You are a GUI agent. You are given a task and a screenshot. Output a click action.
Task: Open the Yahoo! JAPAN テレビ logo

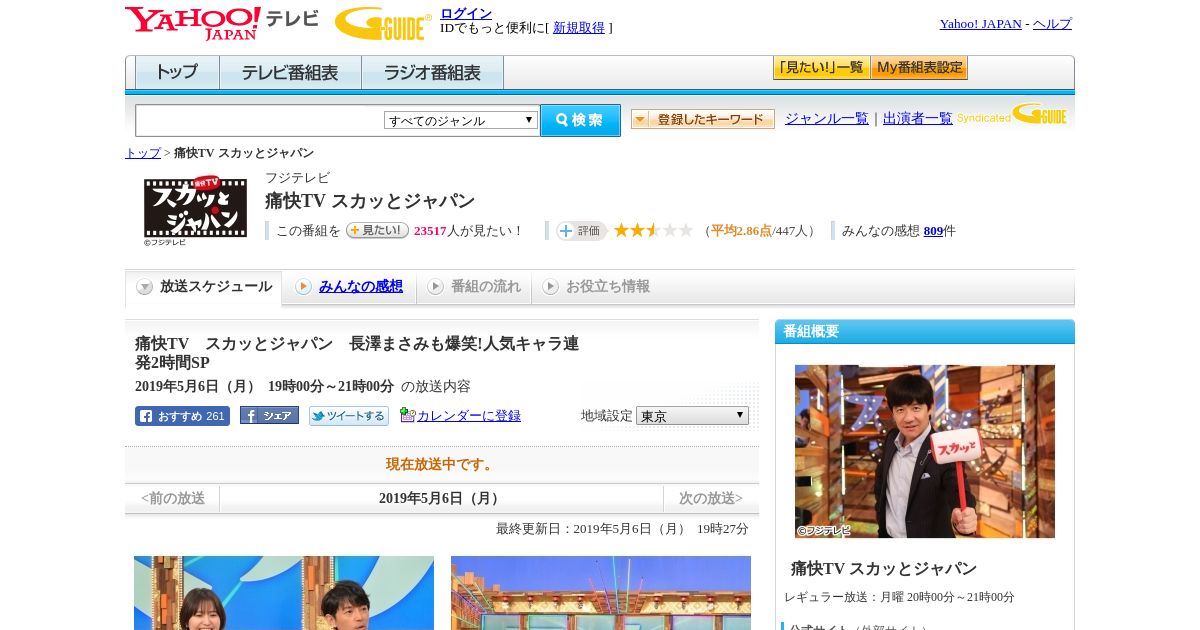coord(222,23)
